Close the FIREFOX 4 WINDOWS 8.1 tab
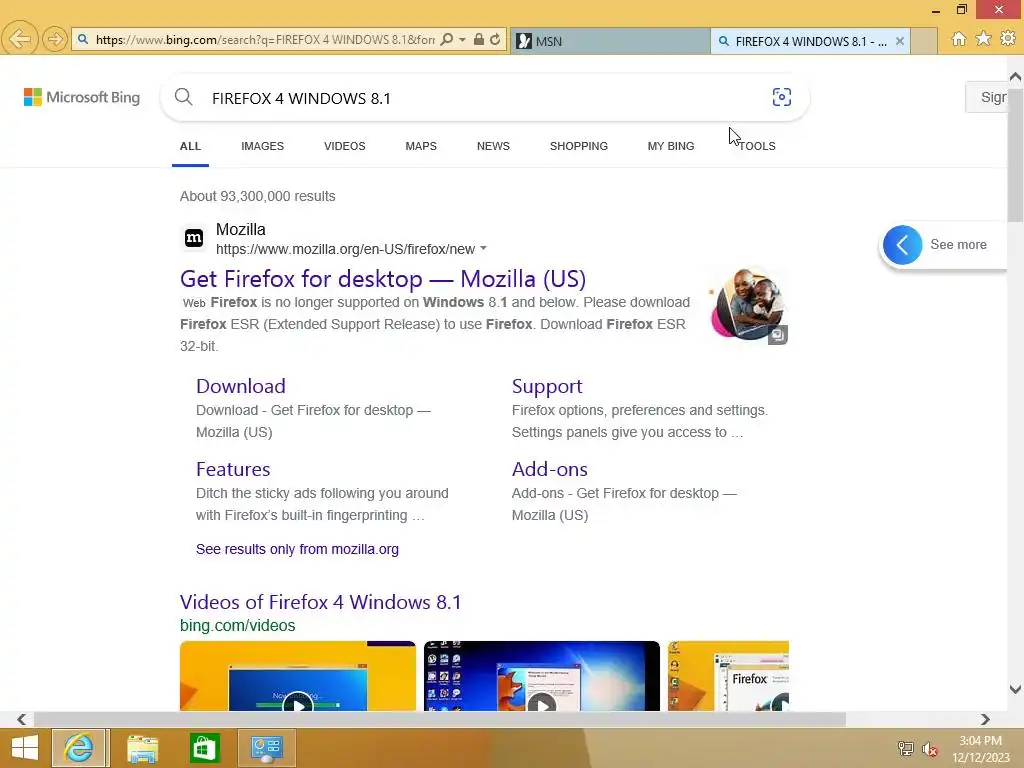Screen dimensions: 1024x768 (900, 41)
